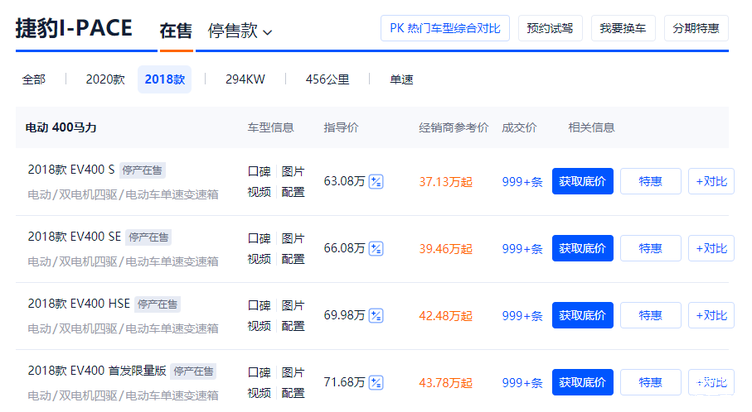The width and height of the screenshot is (752, 412).
Task: Click 特惠 for EV400 SE
Action: [650, 248]
